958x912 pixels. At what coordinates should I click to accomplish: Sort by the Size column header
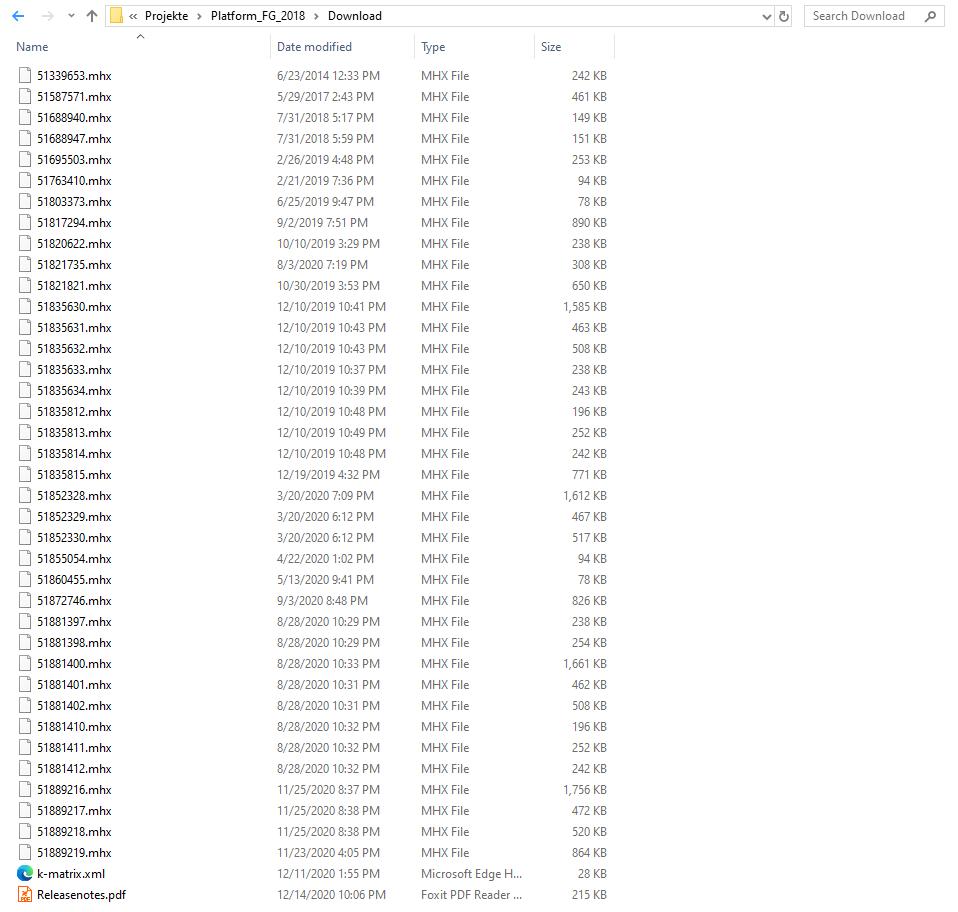(x=550, y=47)
